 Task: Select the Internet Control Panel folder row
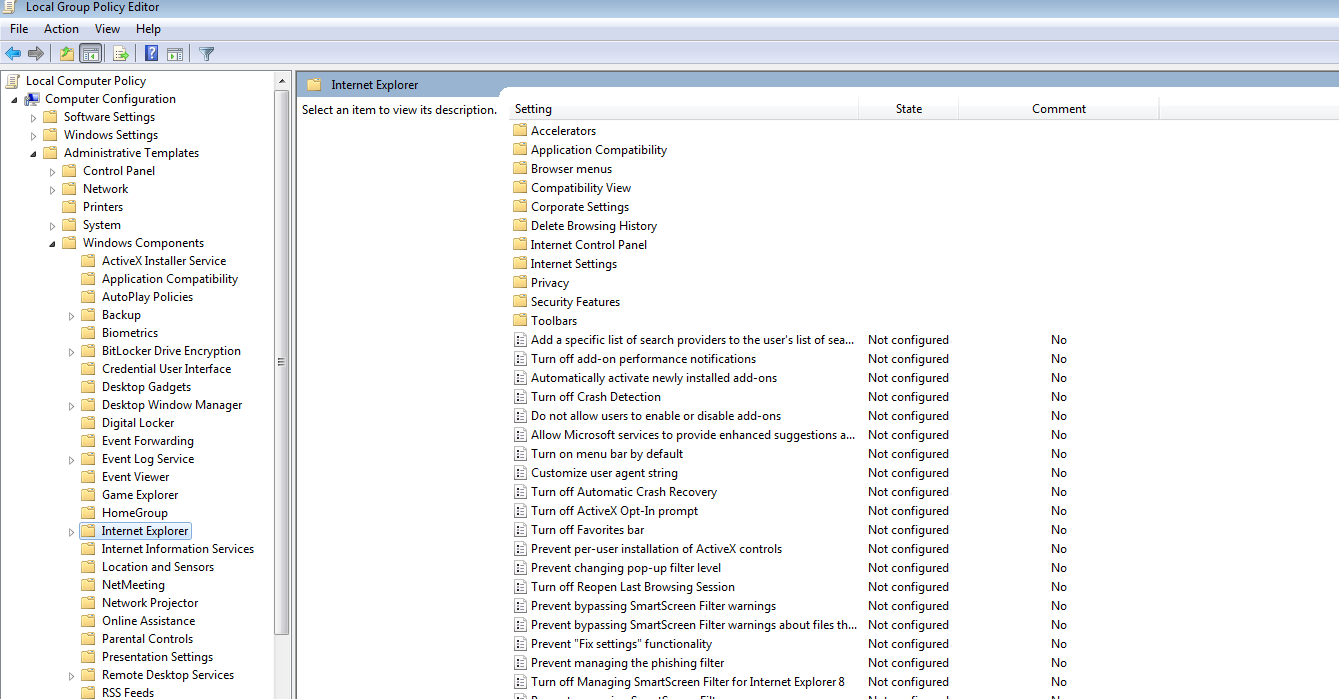pyautogui.click(x=589, y=245)
